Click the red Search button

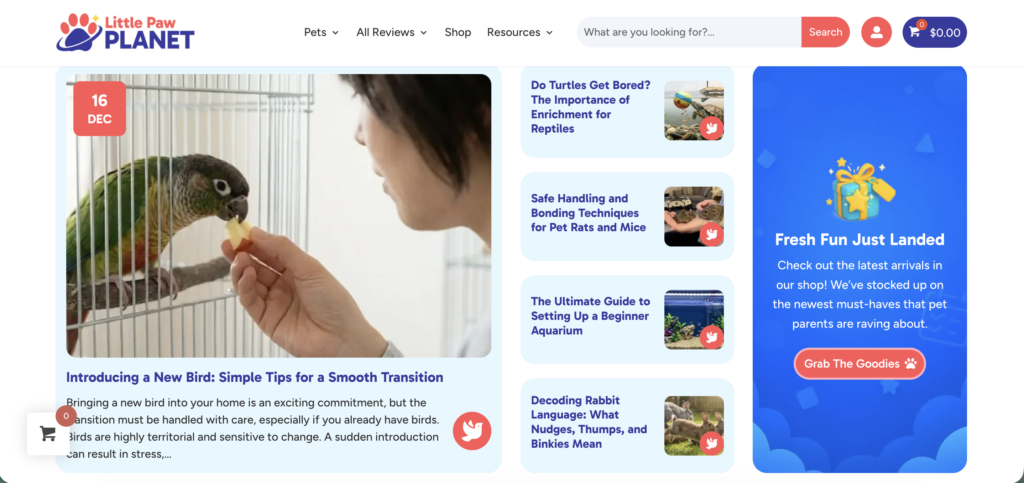click(x=825, y=32)
